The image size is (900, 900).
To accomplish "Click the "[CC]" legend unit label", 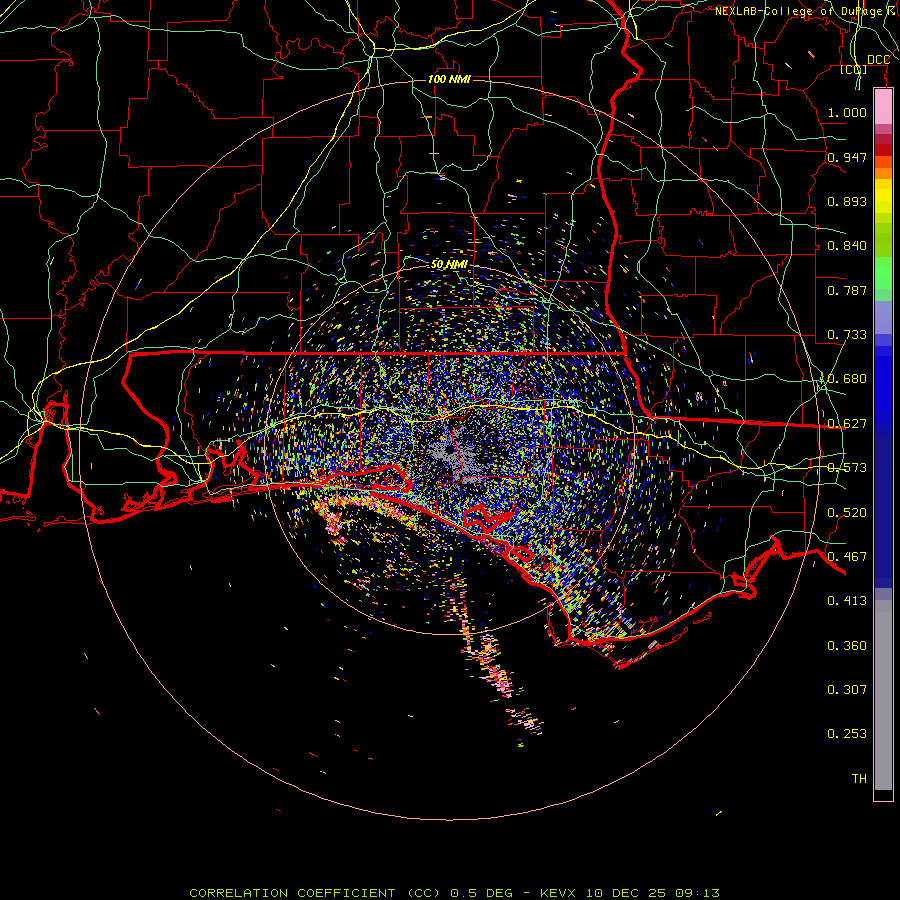I will 854,69.
